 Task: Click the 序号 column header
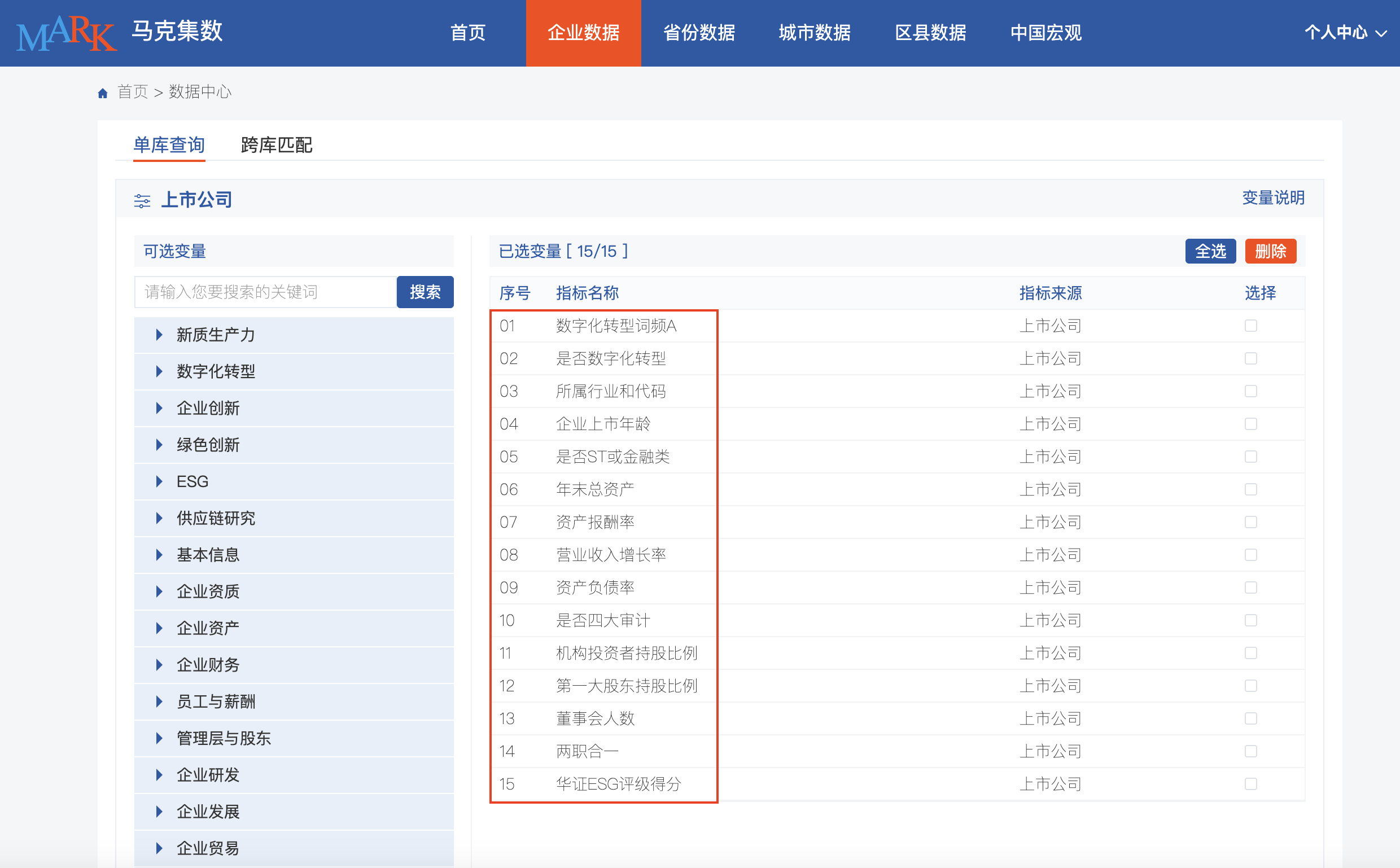tap(514, 293)
